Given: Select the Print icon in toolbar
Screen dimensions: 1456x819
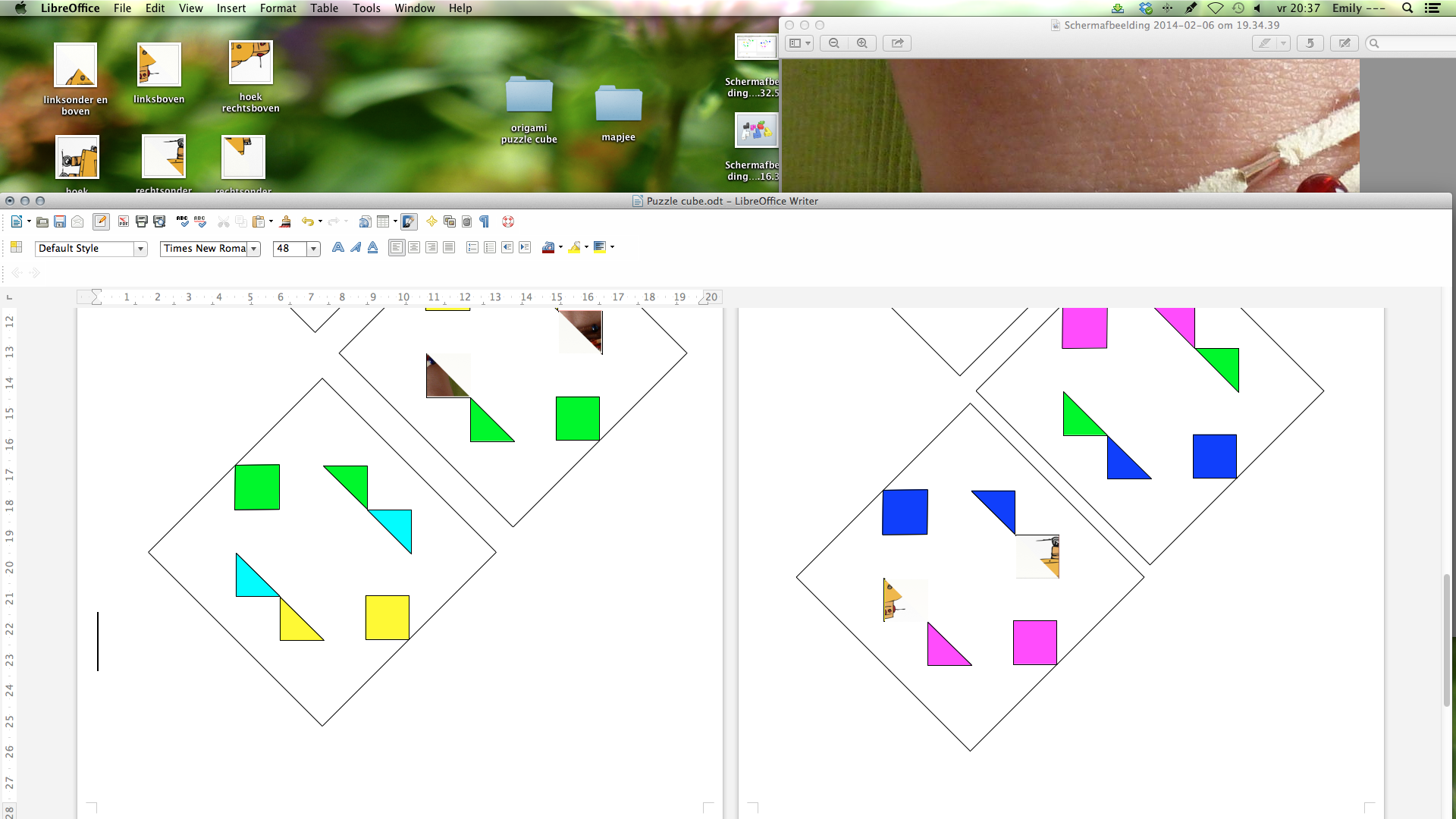Looking at the screenshot, I should pyautogui.click(x=141, y=221).
